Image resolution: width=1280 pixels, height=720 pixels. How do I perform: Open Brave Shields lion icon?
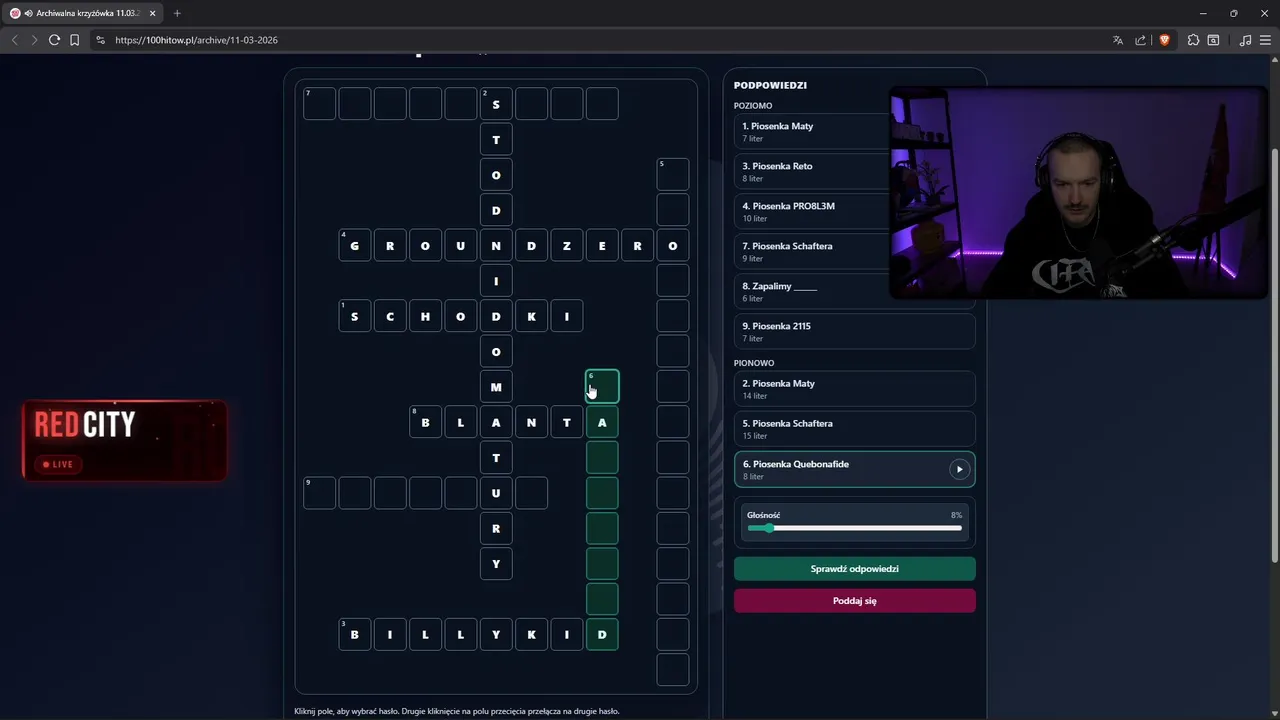1164,40
